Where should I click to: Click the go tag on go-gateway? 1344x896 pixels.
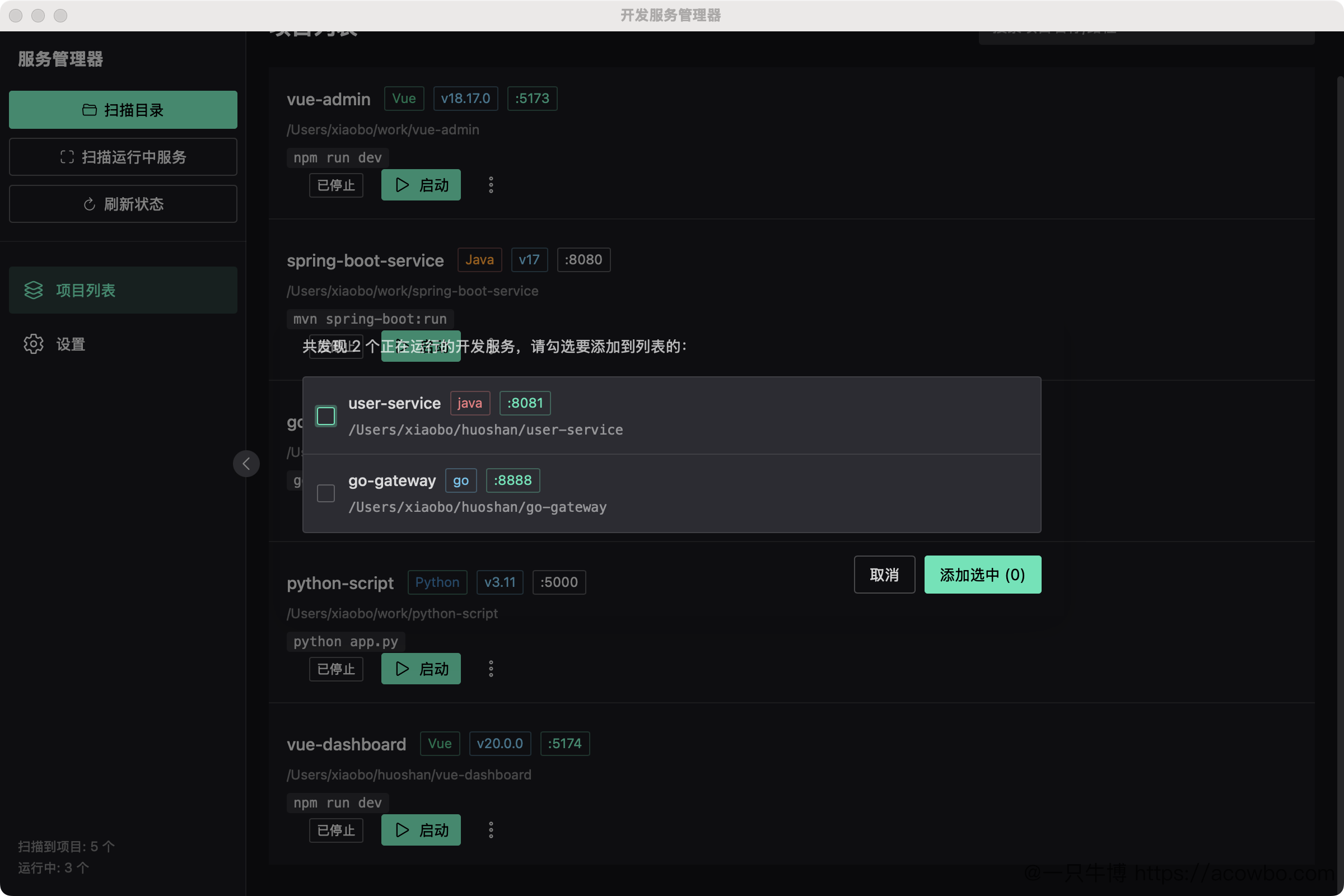(x=460, y=480)
